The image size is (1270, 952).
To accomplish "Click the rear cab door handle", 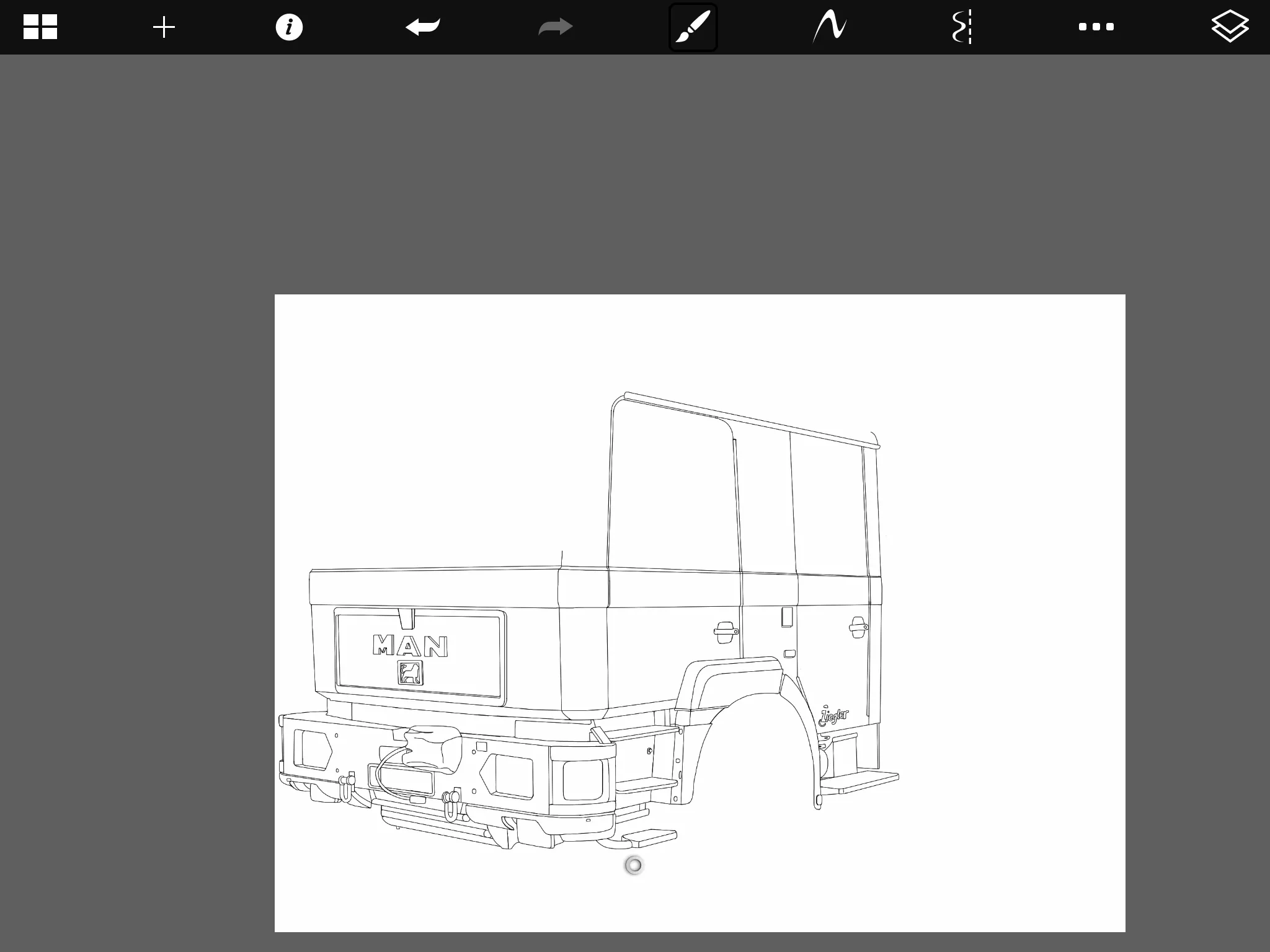I will click(x=858, y=627).
